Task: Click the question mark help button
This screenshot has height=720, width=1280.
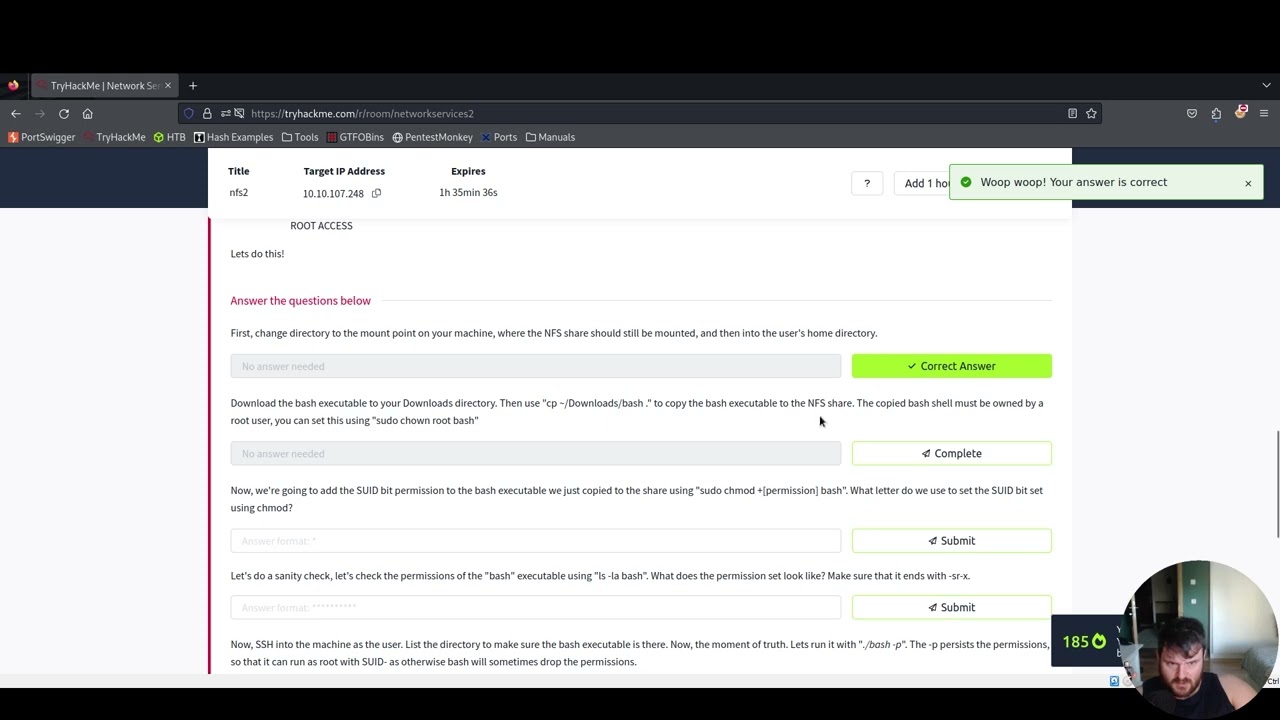Action: pyautogui.click(x=867, y=183)
